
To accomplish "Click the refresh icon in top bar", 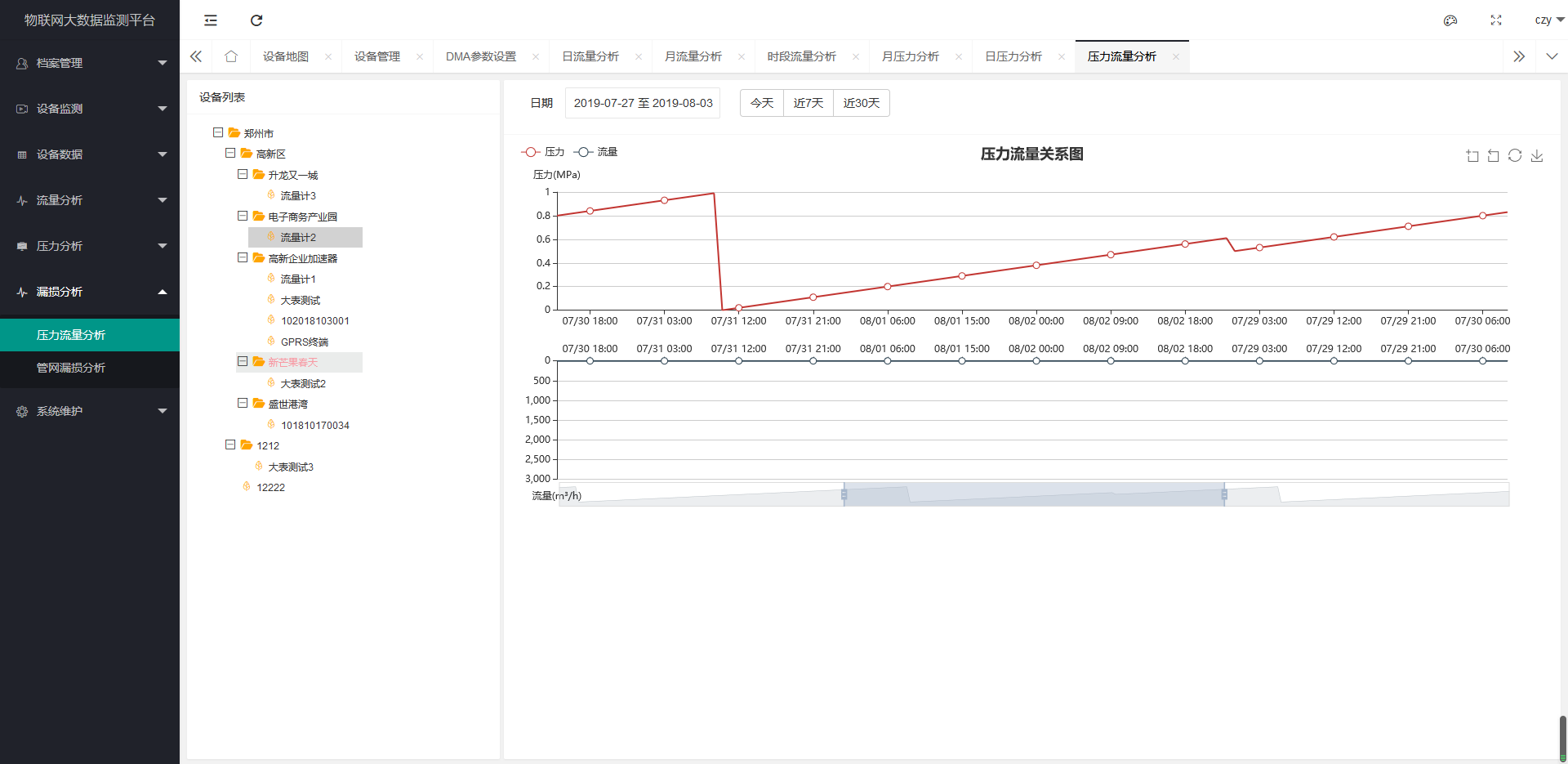I will tap(256, 20).
